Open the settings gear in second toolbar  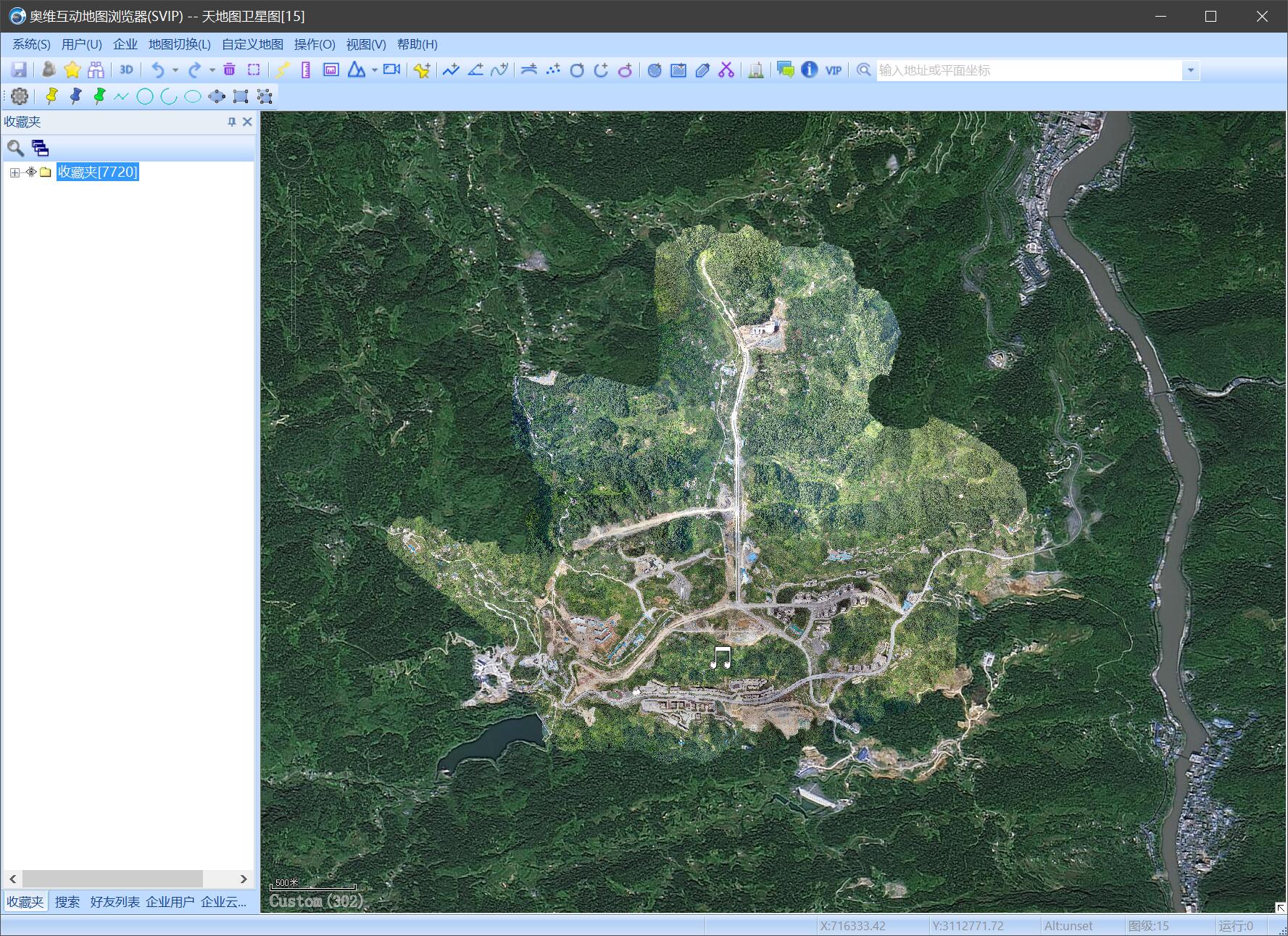[x=20, y=96]
